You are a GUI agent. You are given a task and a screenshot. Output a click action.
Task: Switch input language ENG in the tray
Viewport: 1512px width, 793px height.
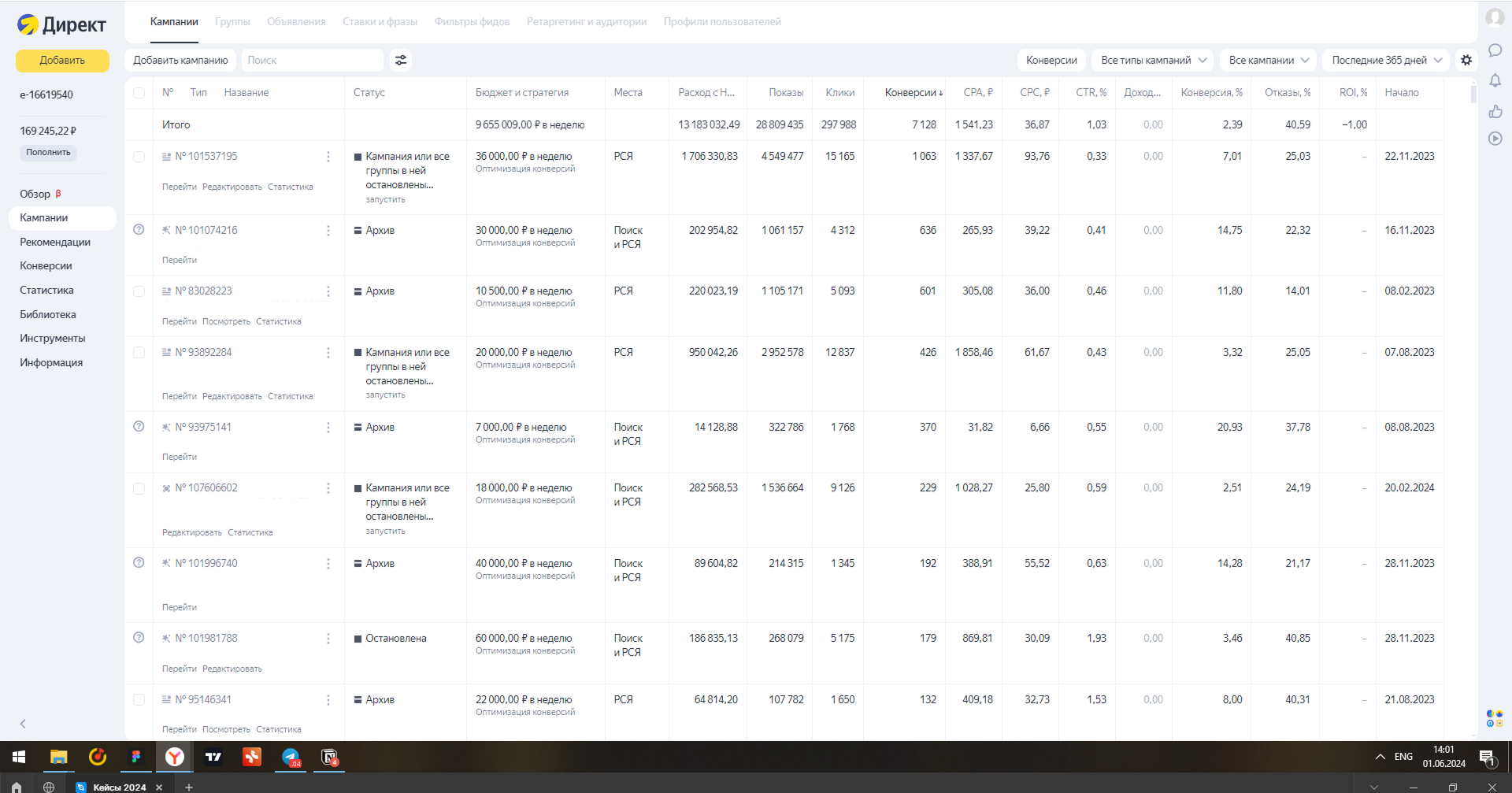click(1403, 757)
